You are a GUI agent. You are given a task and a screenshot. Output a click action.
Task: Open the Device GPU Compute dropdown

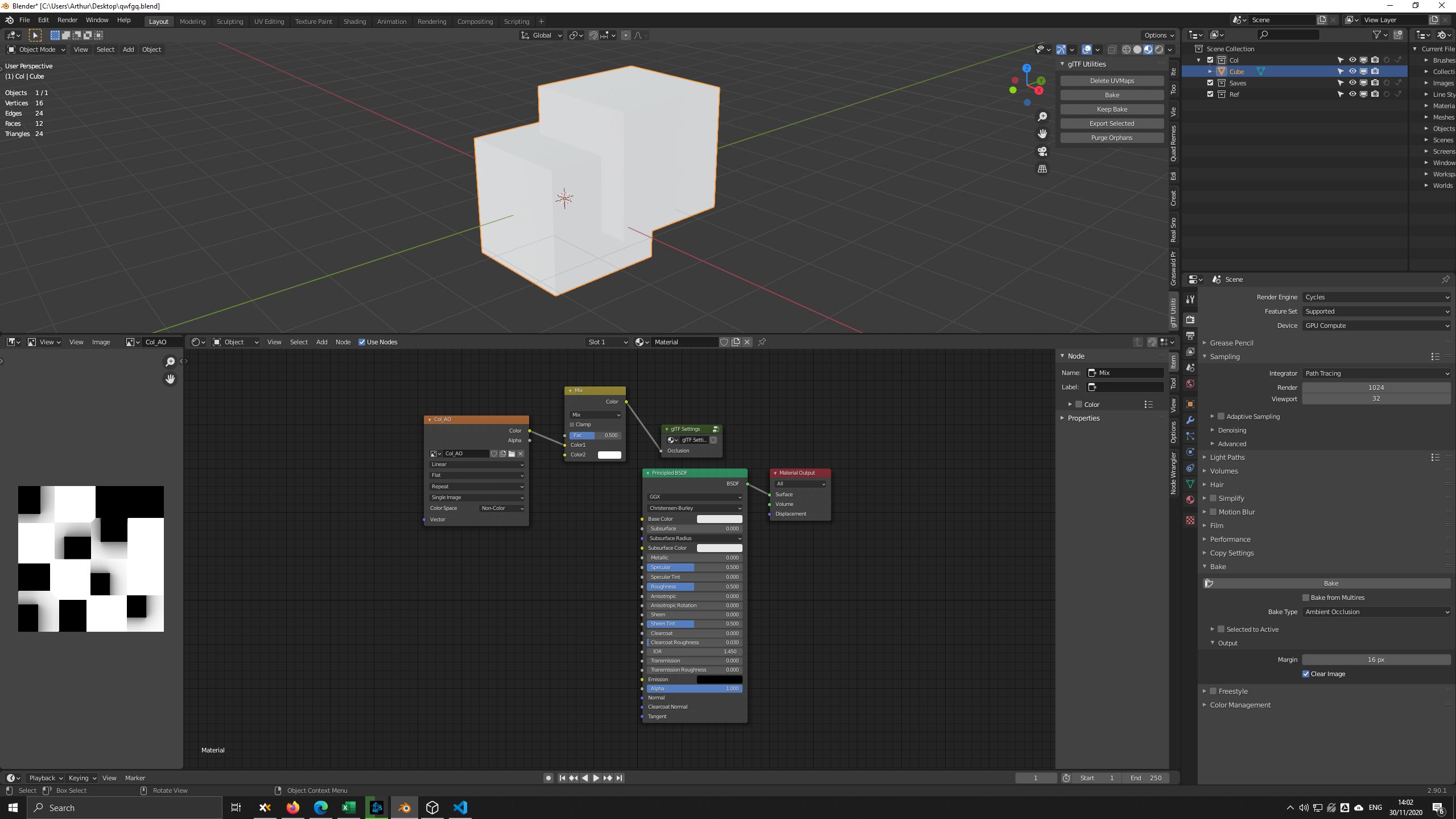[1376, 326]
